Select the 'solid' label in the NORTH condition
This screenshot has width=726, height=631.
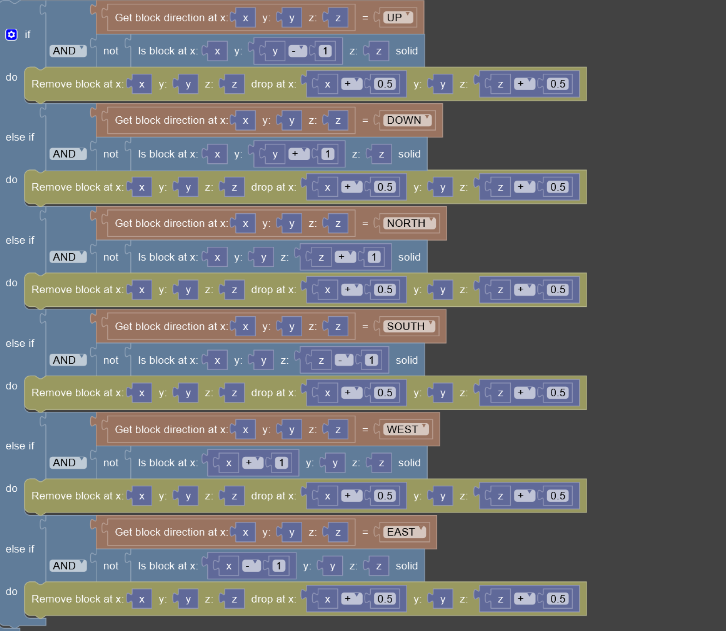tap(409, 257)
